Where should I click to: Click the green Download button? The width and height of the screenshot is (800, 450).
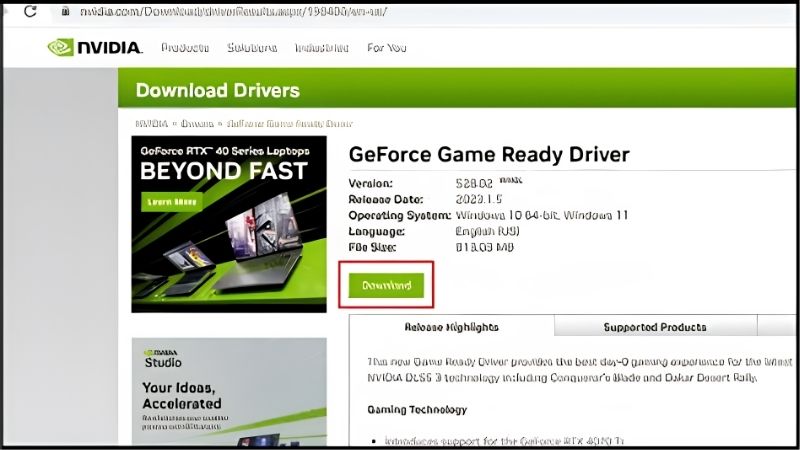(x=386, y=285)
